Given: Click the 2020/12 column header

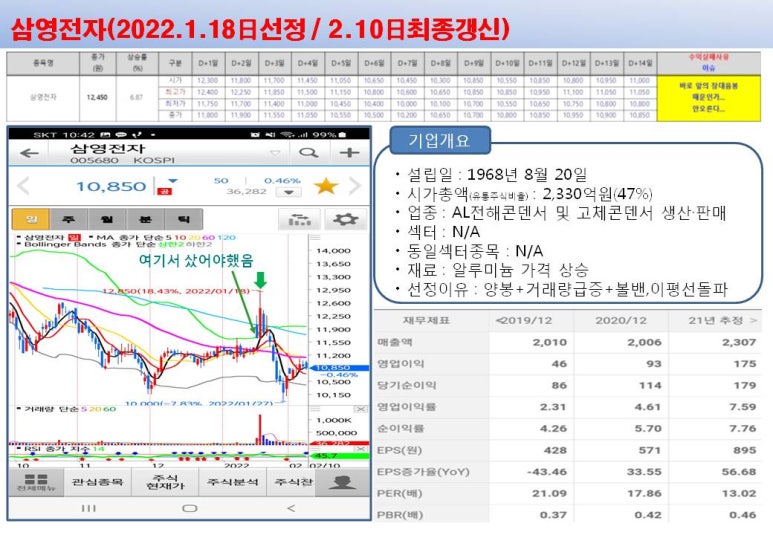Looking at the screenshot, I should (x=621, y=321).
